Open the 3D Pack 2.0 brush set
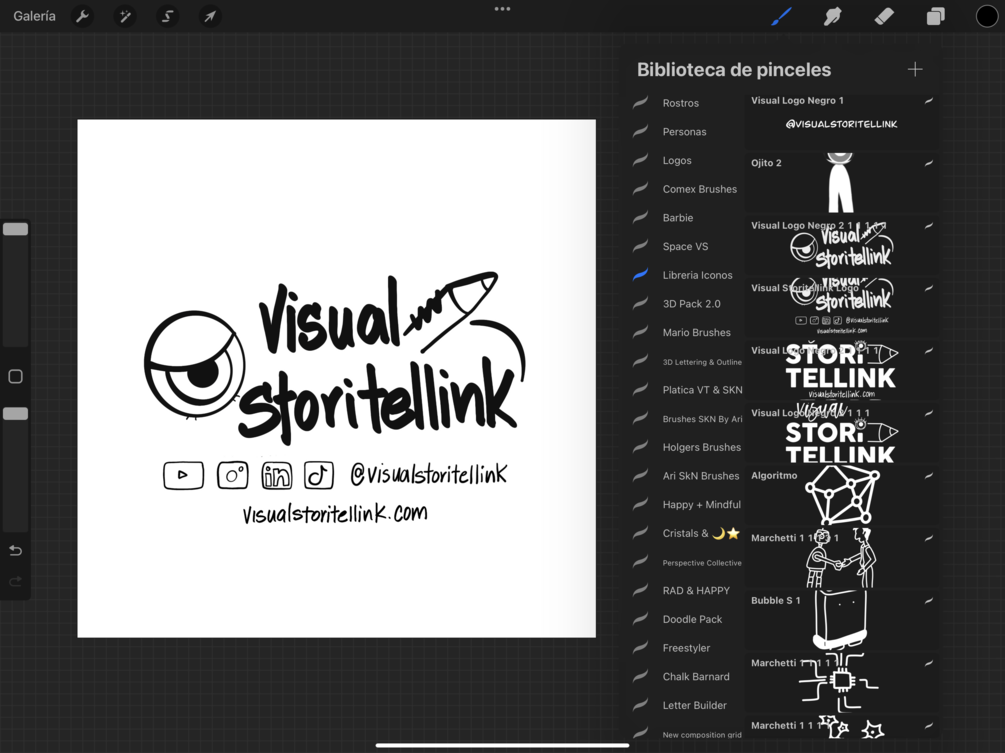This screenshot has height=753, width=1005. [x=686, y=304]
